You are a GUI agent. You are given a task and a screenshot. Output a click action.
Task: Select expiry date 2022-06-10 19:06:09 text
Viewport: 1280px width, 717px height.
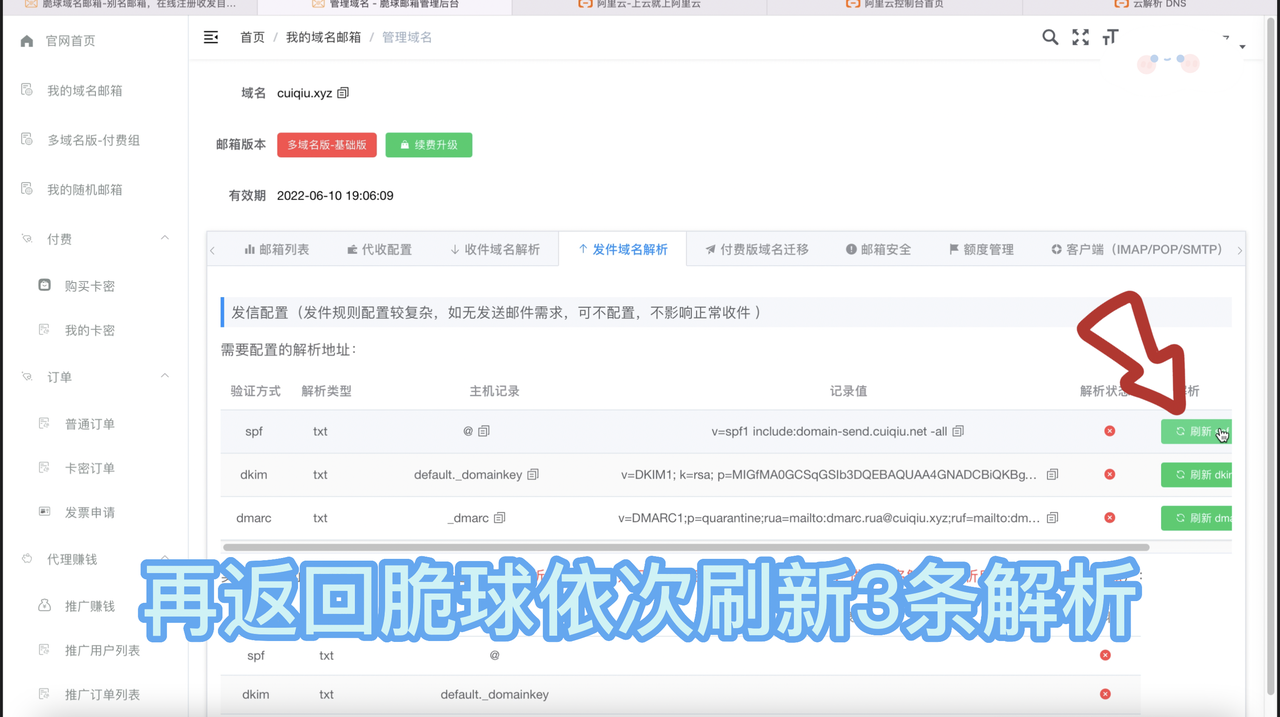[335, 196]
